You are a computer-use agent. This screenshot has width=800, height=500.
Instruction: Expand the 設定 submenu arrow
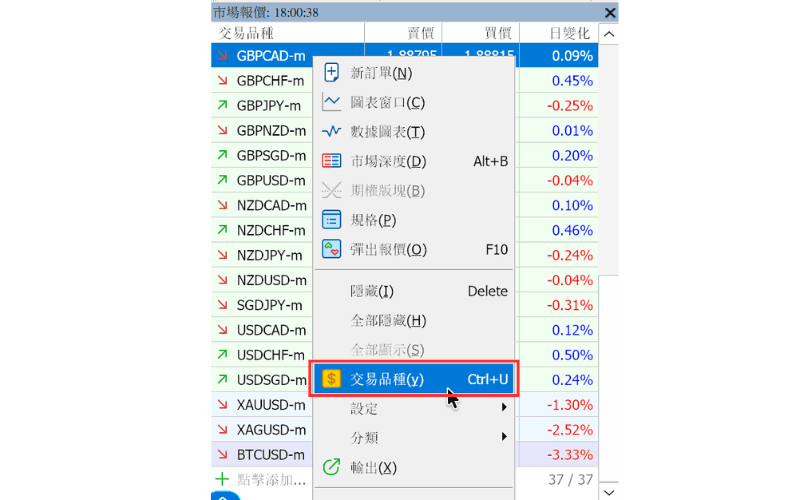(504, 407)
